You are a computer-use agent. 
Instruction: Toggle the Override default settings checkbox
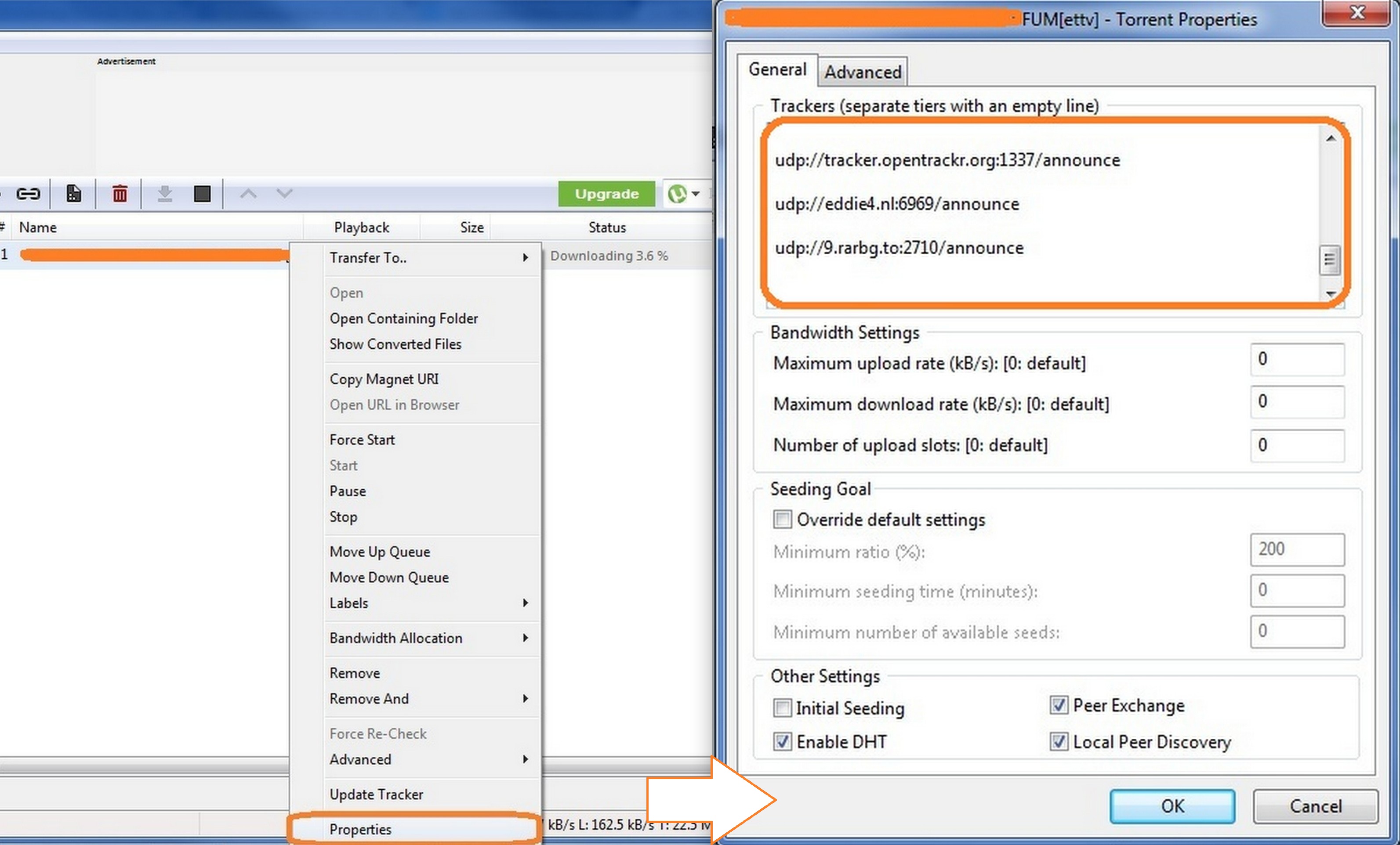click(783, 520)
